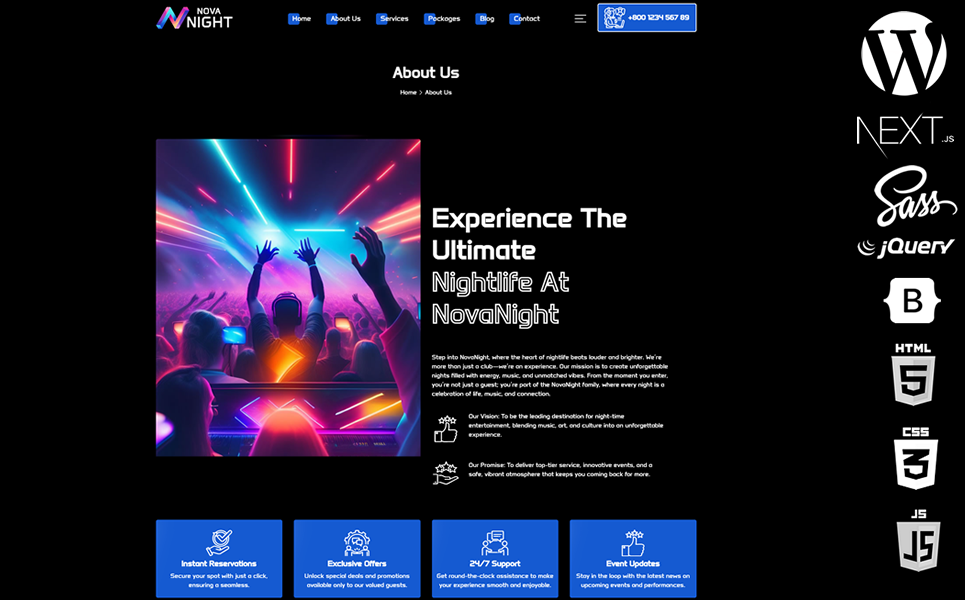The height and width of the screenshot is (600, 965).
Task: Select the Exclusive Offers card
Action: tap(357, 559)
